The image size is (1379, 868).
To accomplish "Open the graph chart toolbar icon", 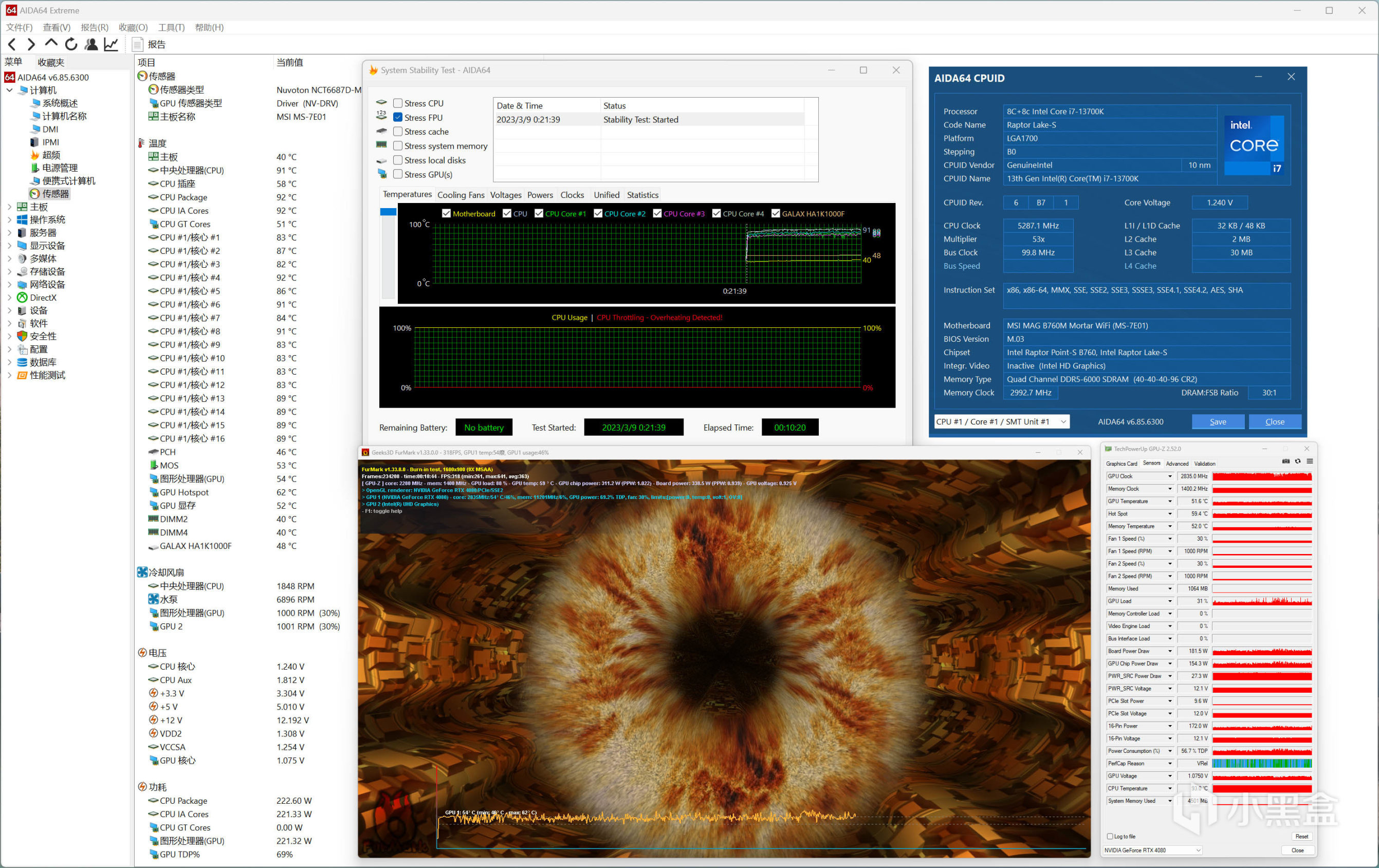I will pyautogui.click(x=111, y=44).
